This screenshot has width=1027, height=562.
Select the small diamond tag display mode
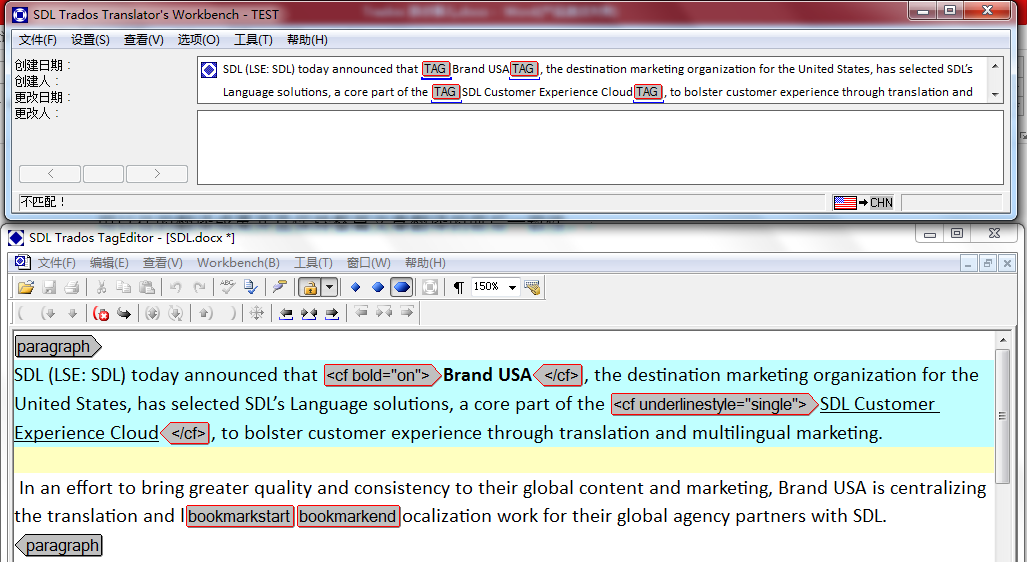pos(356,287)
